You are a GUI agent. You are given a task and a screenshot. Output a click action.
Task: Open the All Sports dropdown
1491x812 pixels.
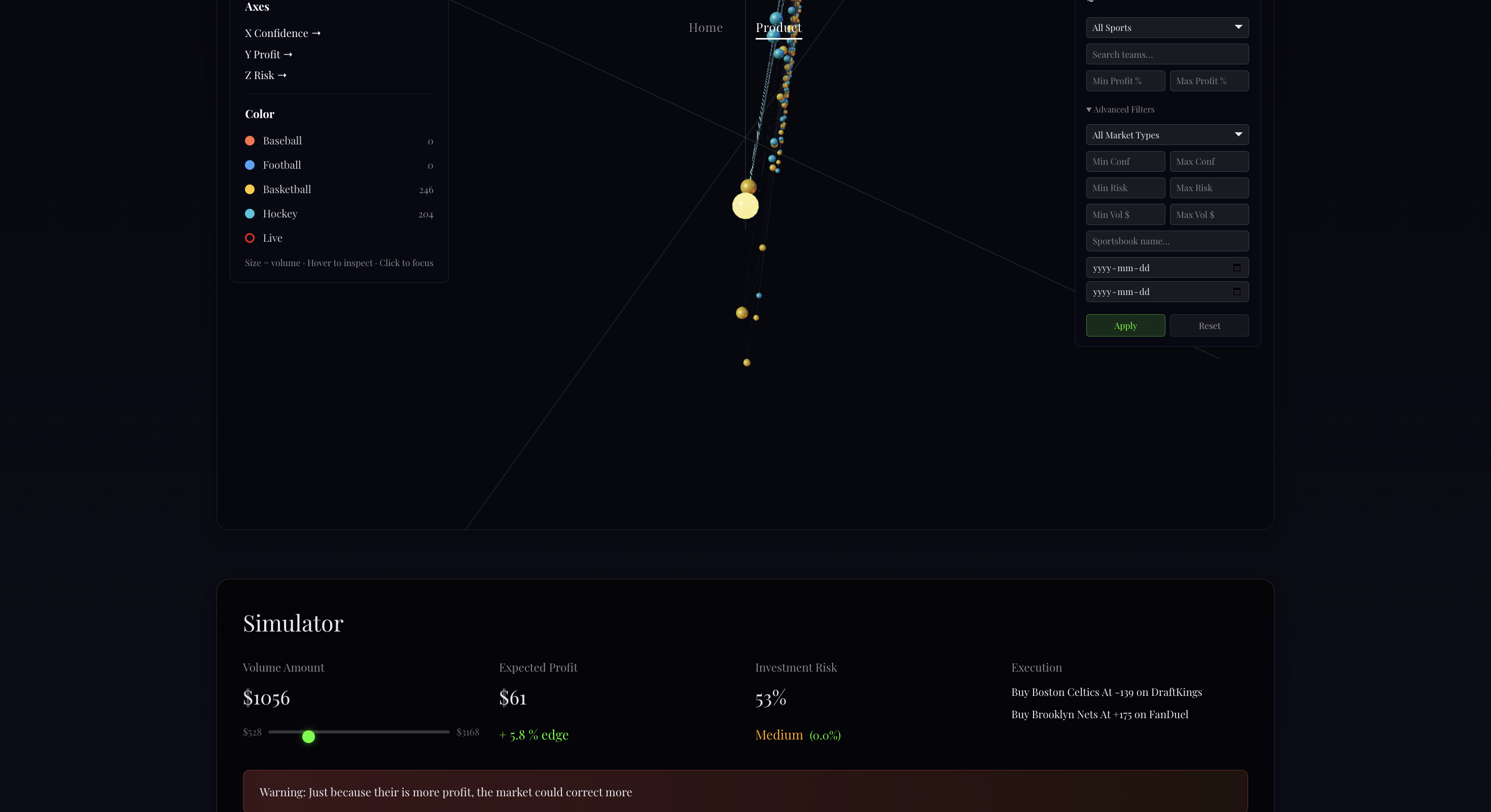[1166, 27]
